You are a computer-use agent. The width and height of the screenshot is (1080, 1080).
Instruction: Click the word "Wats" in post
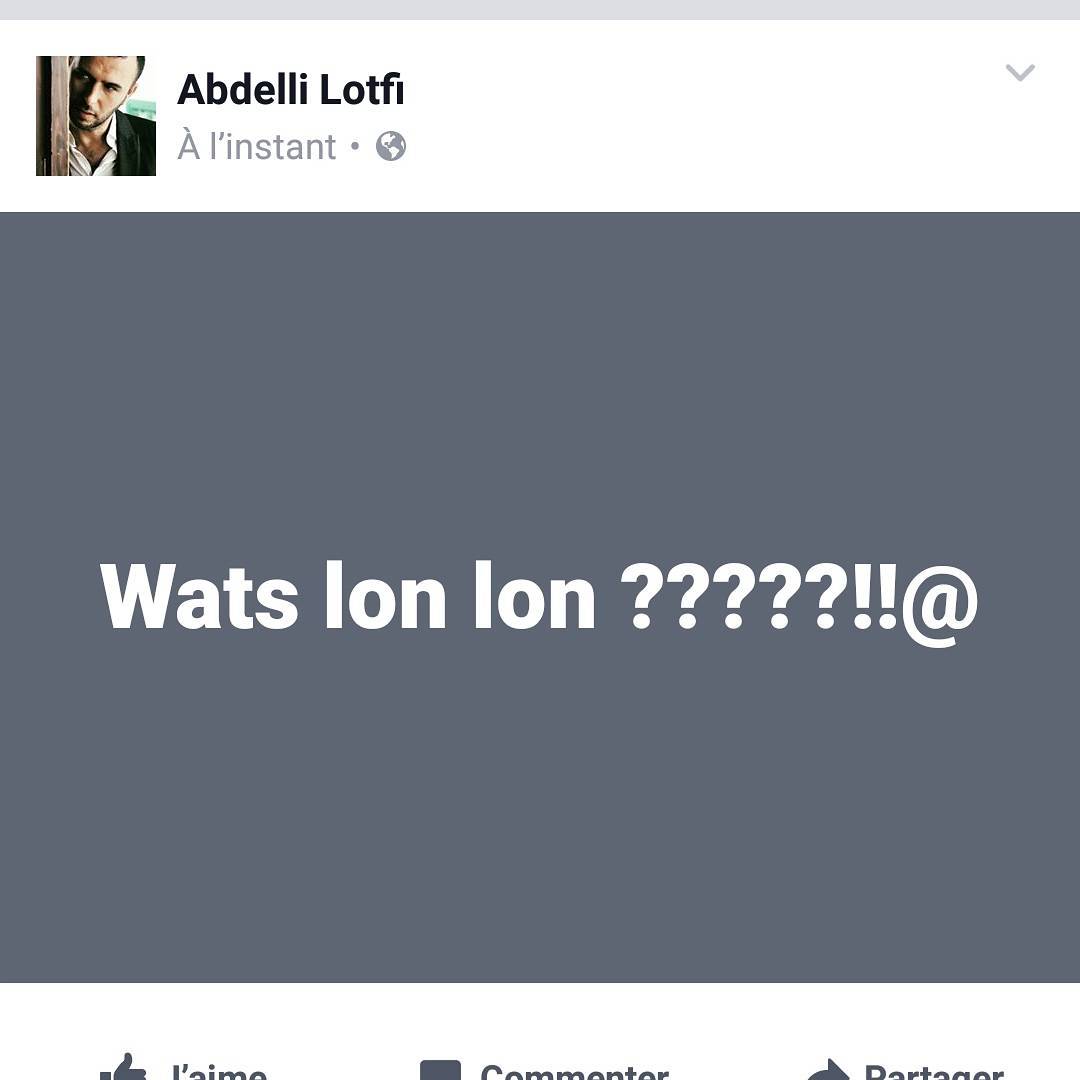(x=200, y=596)
